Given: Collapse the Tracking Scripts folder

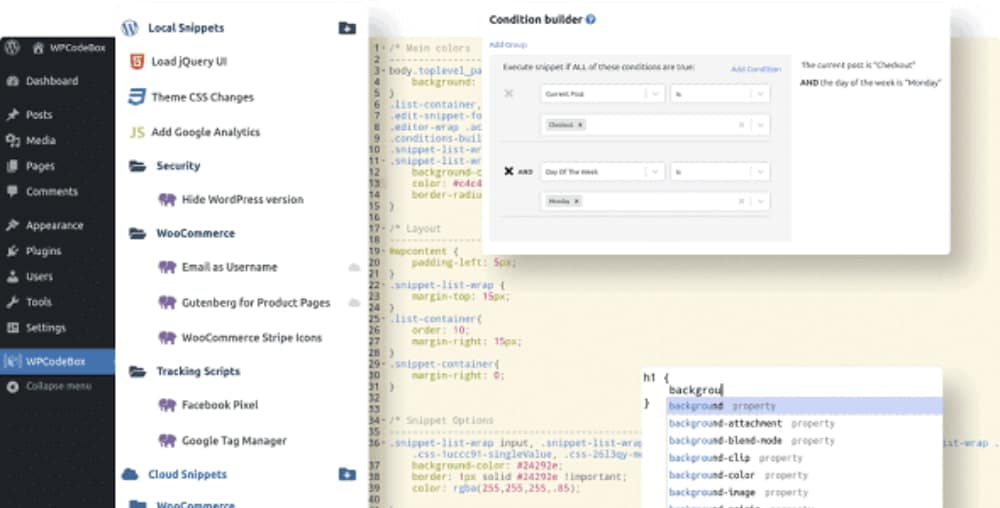Looking at the screenshot, I should tap(137, 371).
